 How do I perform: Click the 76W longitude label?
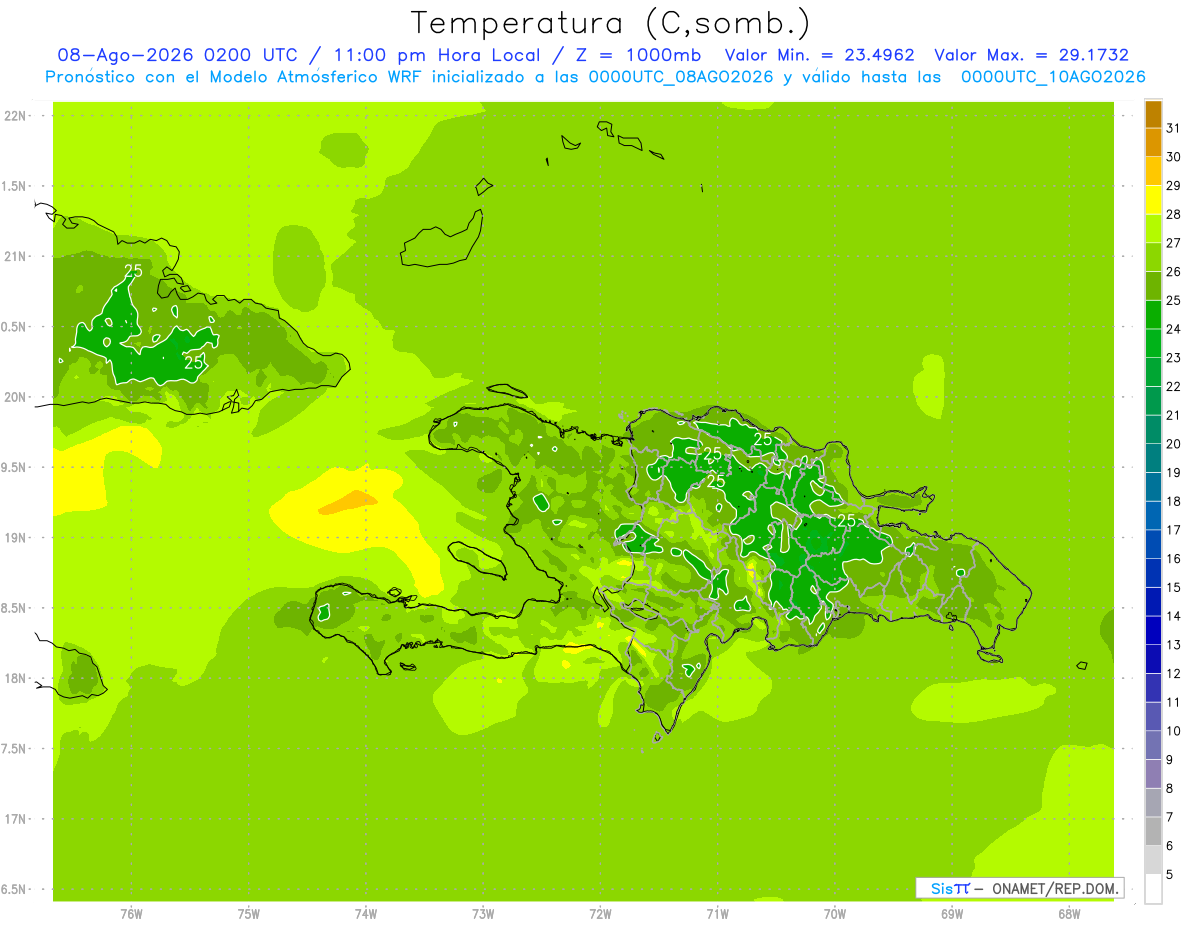(131, 914)
